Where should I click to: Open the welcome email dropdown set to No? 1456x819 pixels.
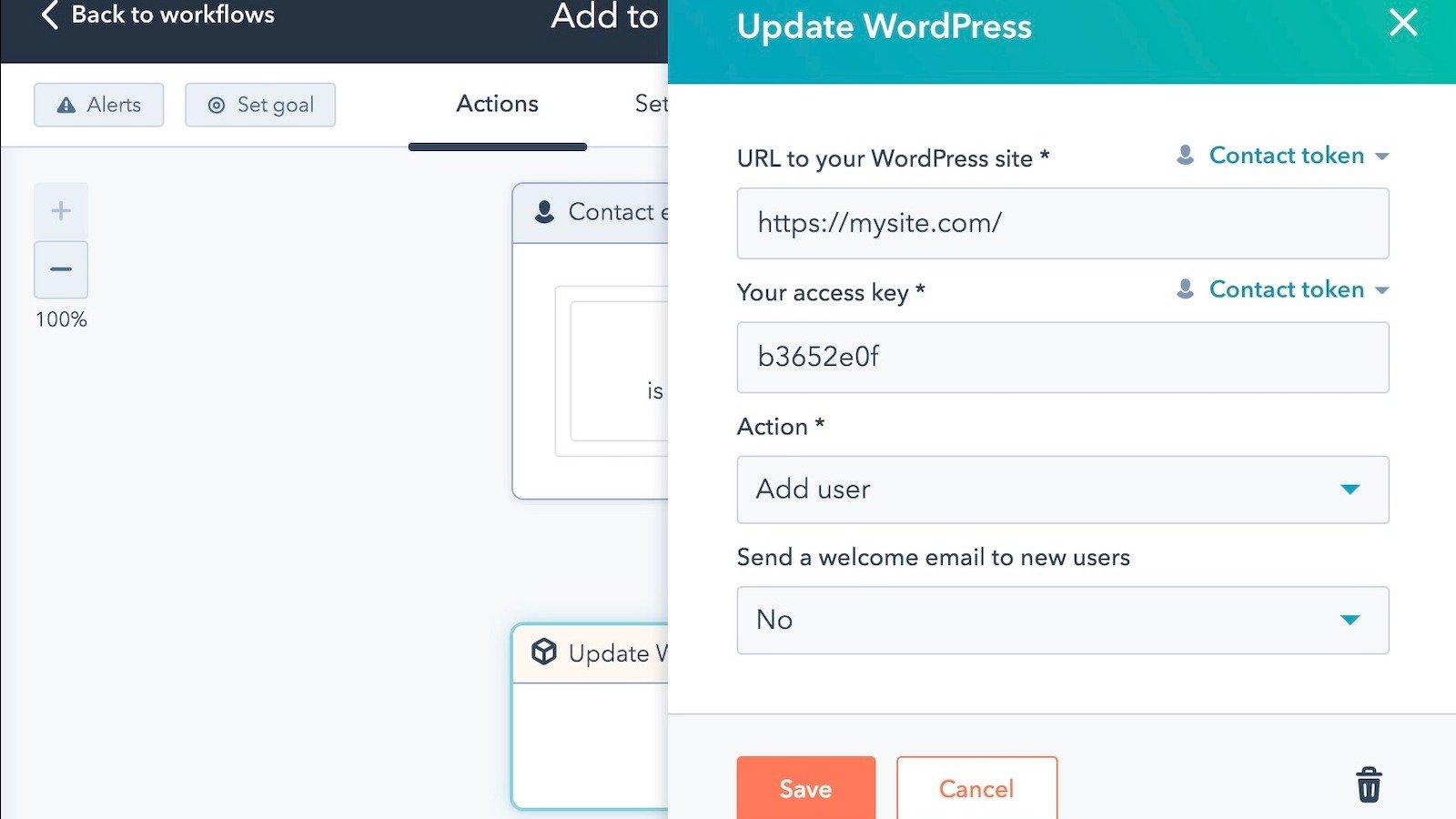tap(1062, 621)
